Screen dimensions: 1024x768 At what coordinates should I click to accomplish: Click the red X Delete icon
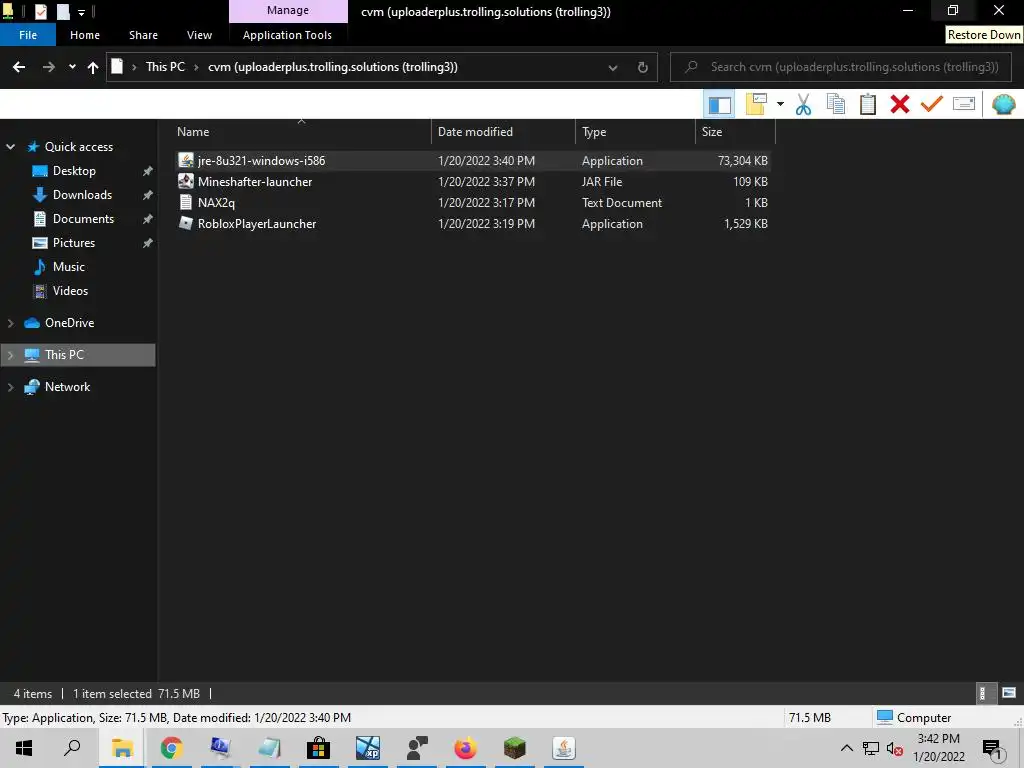899,104
